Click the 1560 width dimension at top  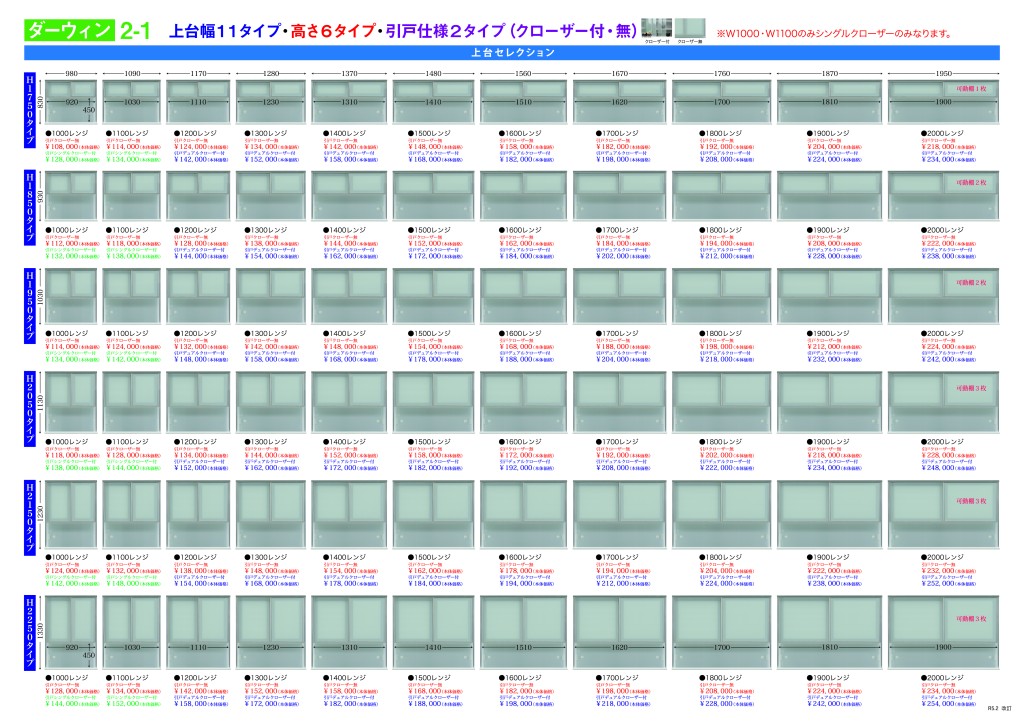(x=523, y=74)
